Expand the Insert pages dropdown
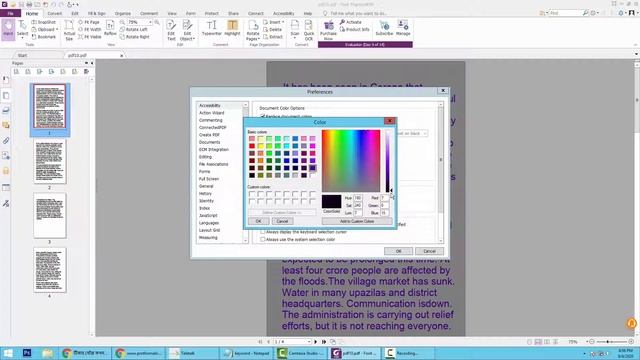This screenshot has width=640, height=360. (x=283, y=22)
